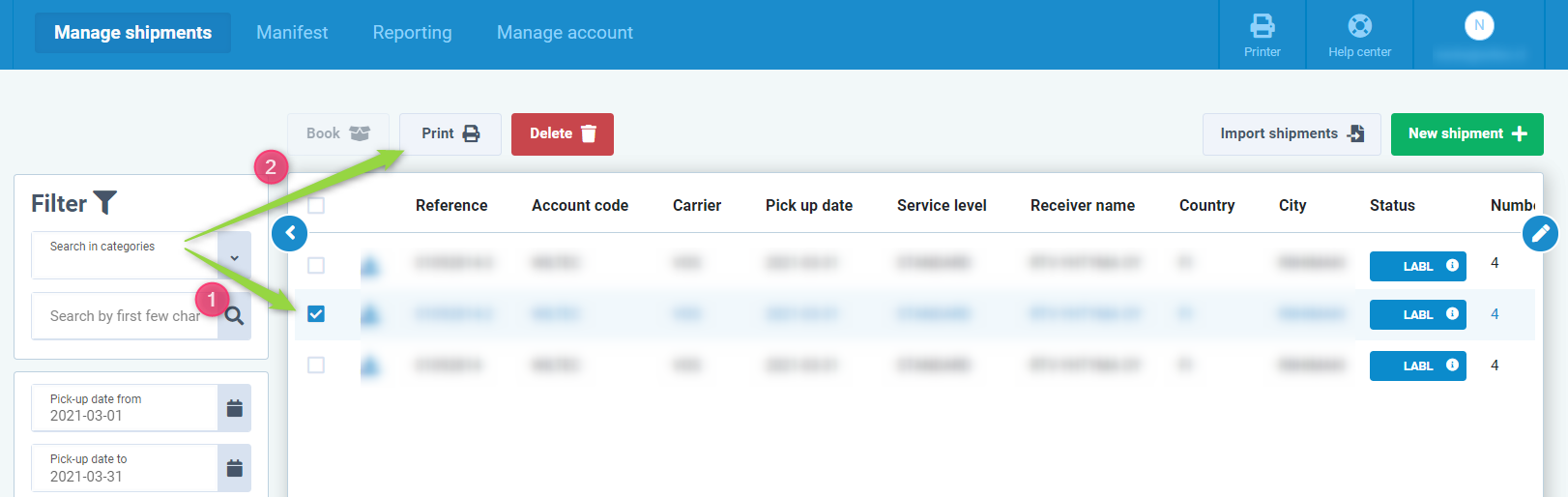
Task: Open the Help center lifebuoy icon
Action: (x=1359, y=26)
